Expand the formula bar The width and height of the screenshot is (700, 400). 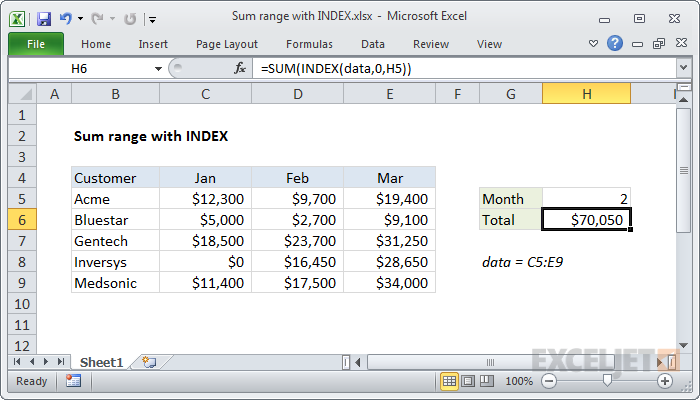point(683,68)
